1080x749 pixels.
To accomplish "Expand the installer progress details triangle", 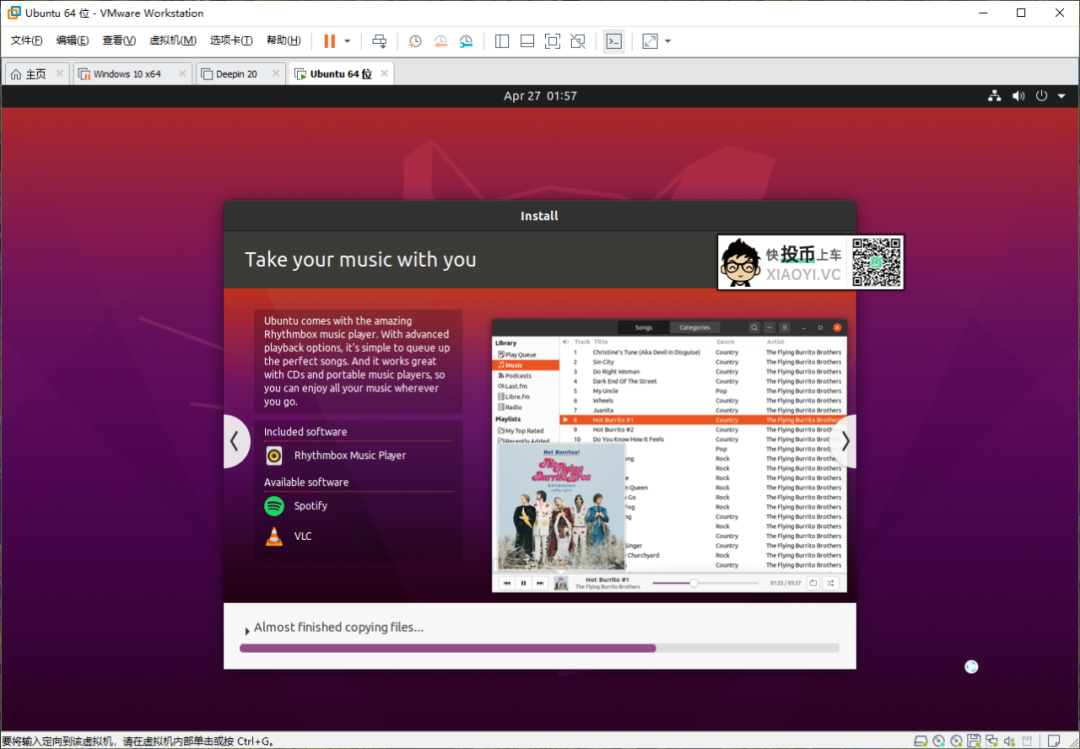I will click(x=246, y=630).
